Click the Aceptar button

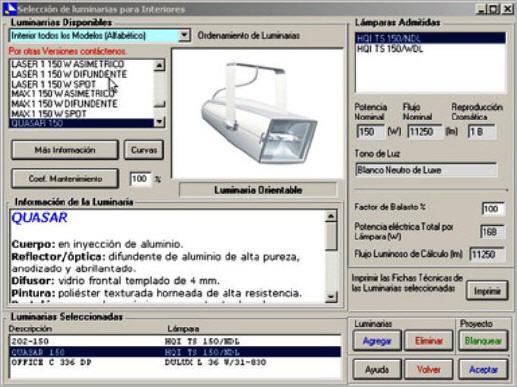point(483,369)
